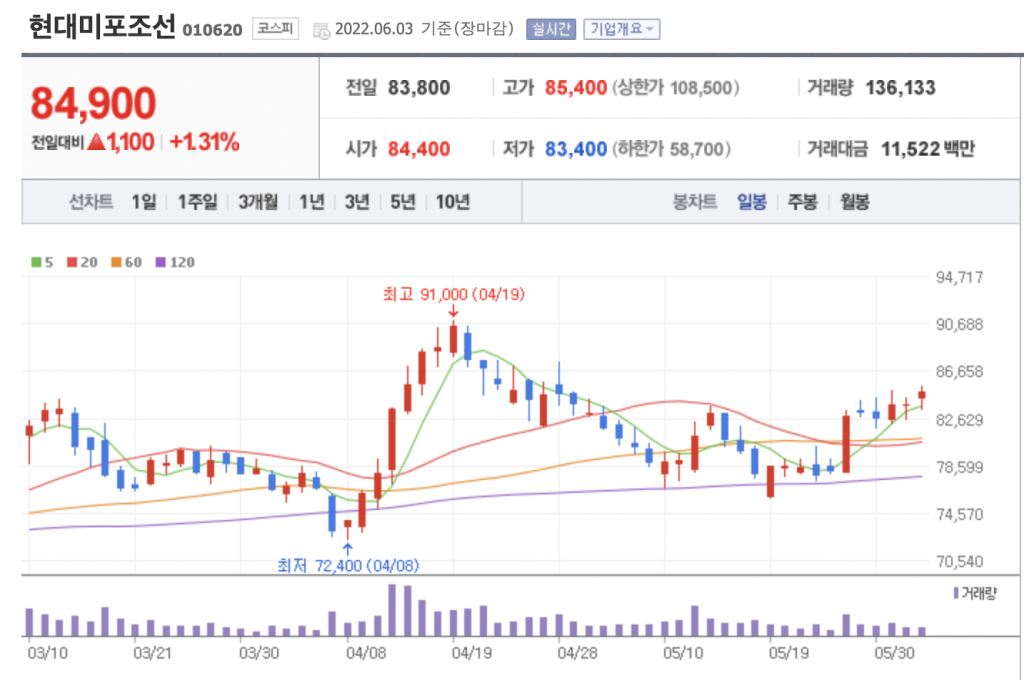This screenshot has height=680, width=1024.
Task: Open the 기업개요 dropdown
Action: [x=621, y=28]
